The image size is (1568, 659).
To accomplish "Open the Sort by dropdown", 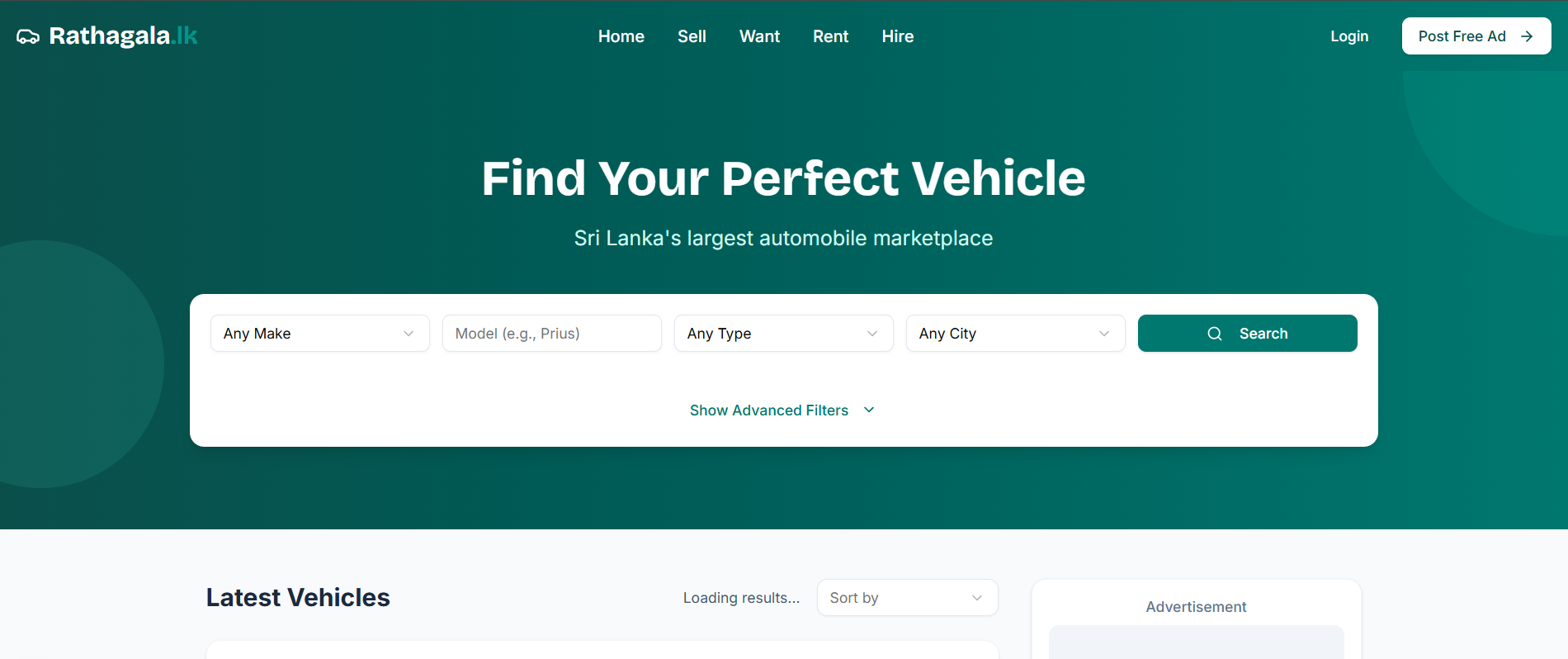I will click(906, 598).
